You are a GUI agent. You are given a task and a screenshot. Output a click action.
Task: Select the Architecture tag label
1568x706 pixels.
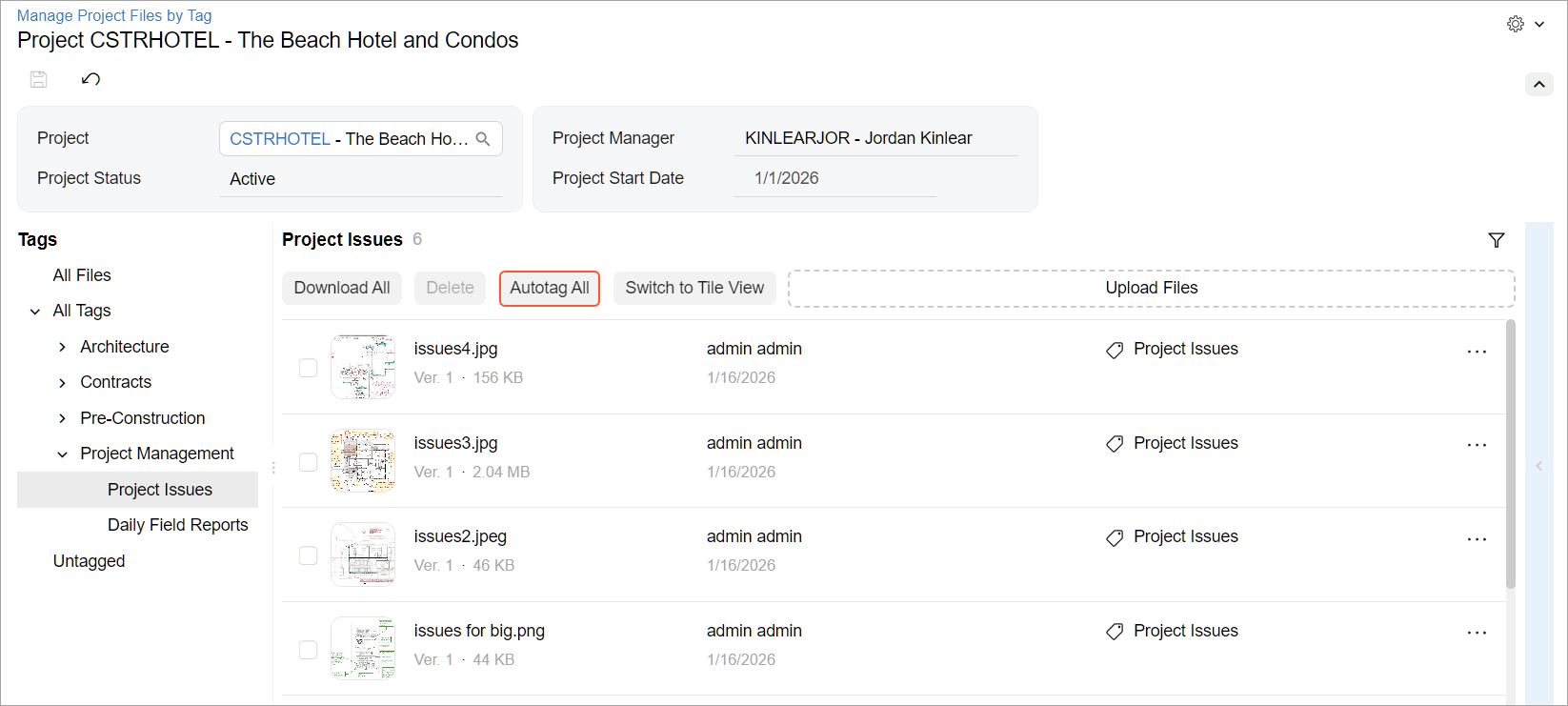tap(125, 347)
